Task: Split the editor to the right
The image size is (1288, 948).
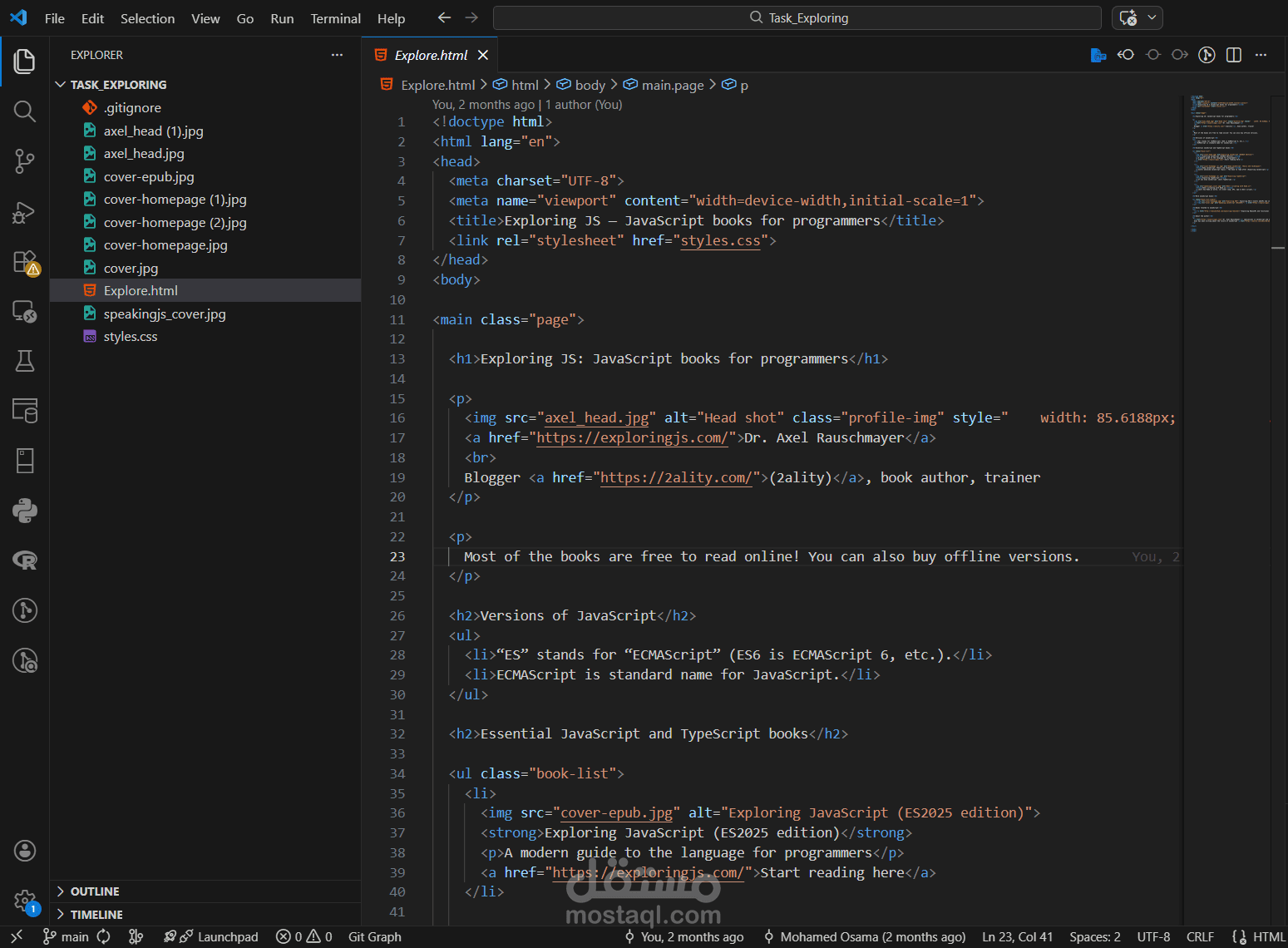Action: (1234, 55)
